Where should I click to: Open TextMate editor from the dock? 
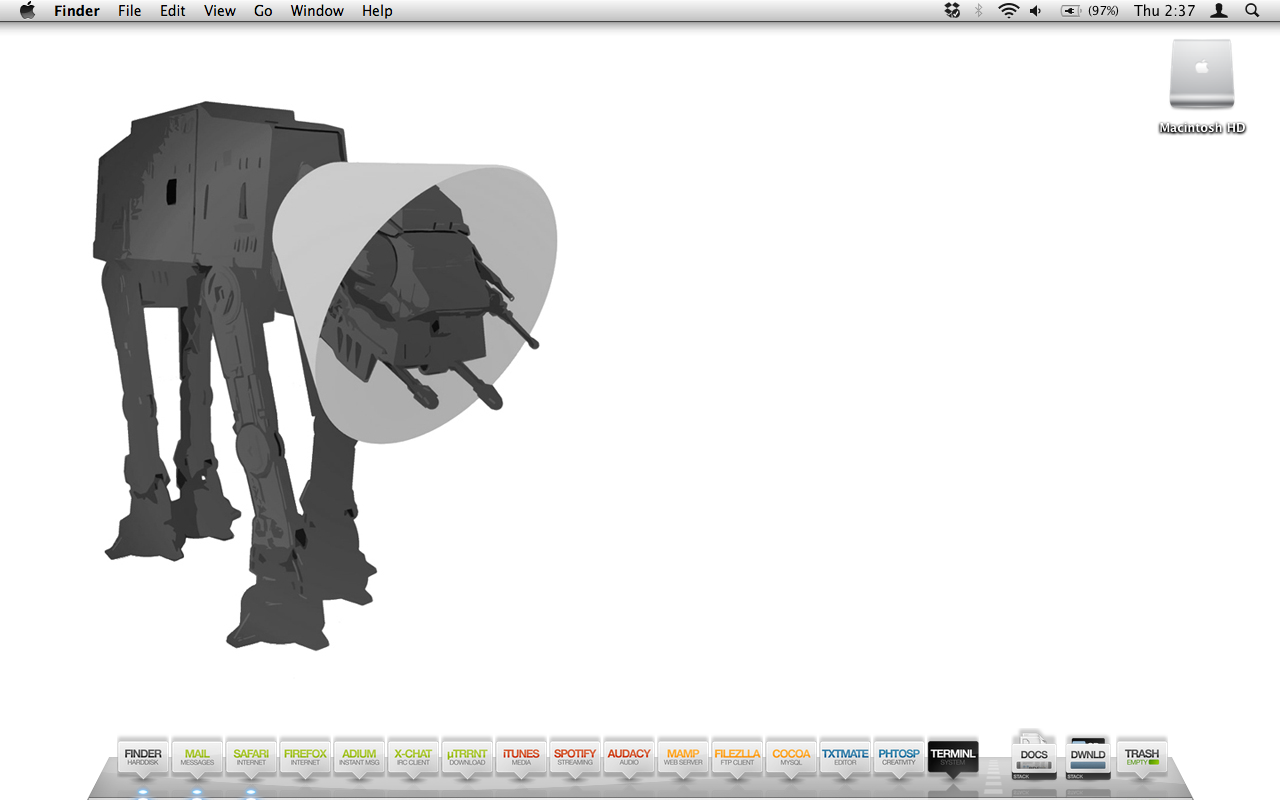coord(845,757)
